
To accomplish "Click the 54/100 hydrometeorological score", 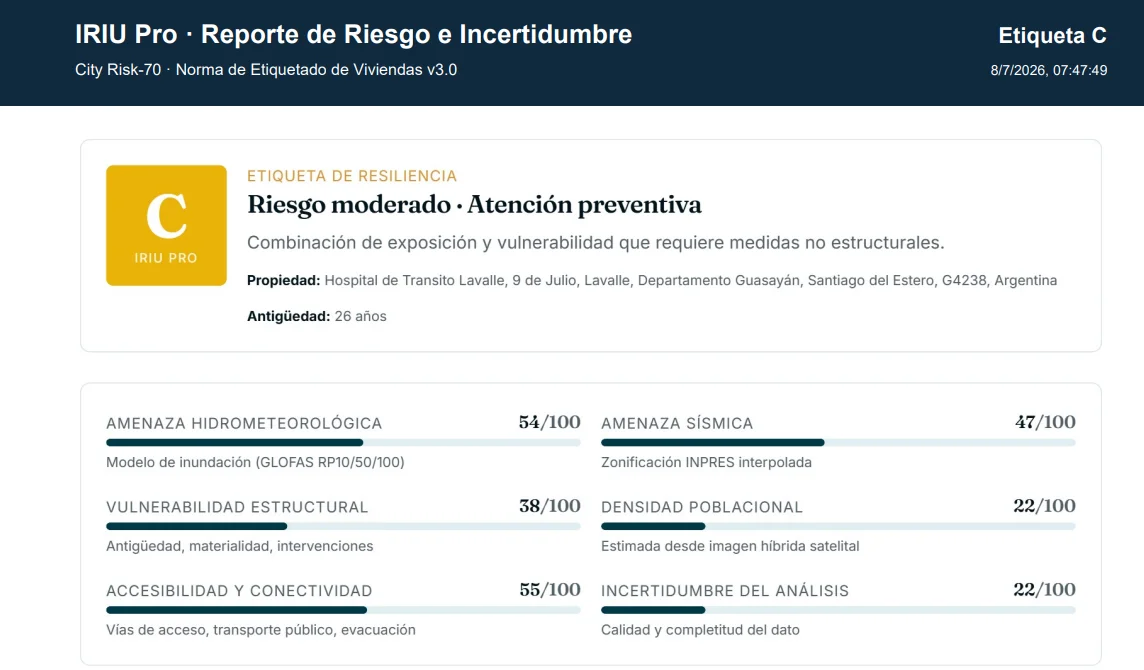I will click(549, 422).
